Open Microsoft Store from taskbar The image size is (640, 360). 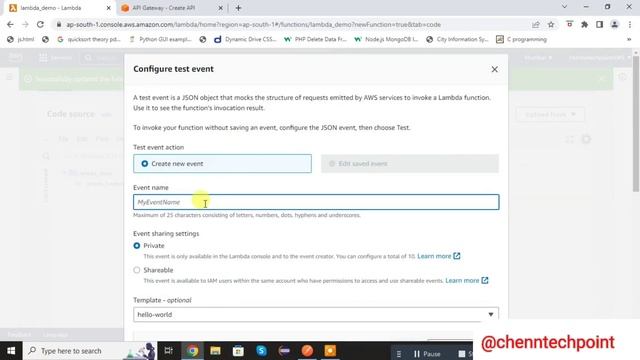pos(238,351)
